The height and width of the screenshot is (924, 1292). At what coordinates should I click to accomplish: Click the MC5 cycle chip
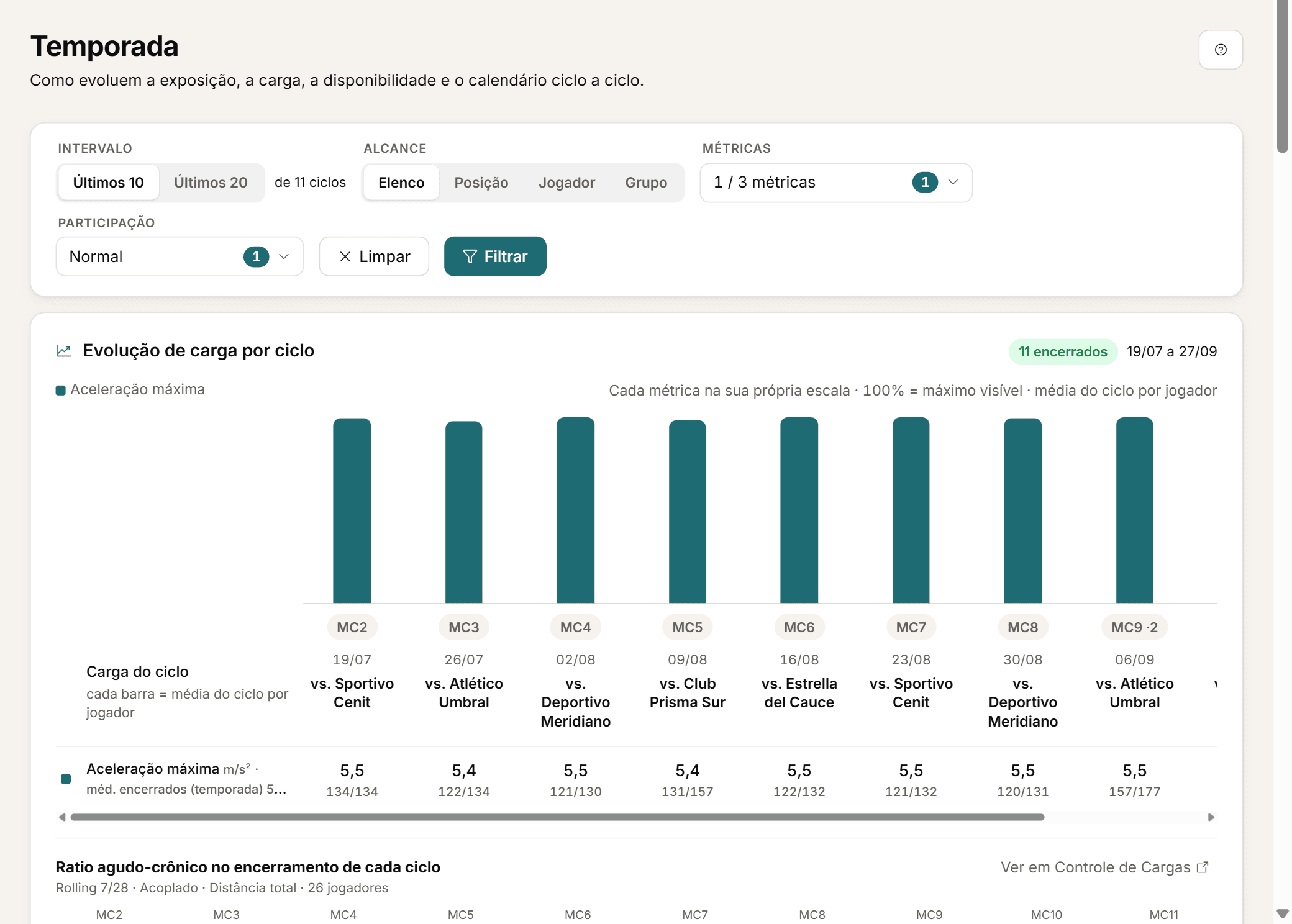[x=688, y=627]
